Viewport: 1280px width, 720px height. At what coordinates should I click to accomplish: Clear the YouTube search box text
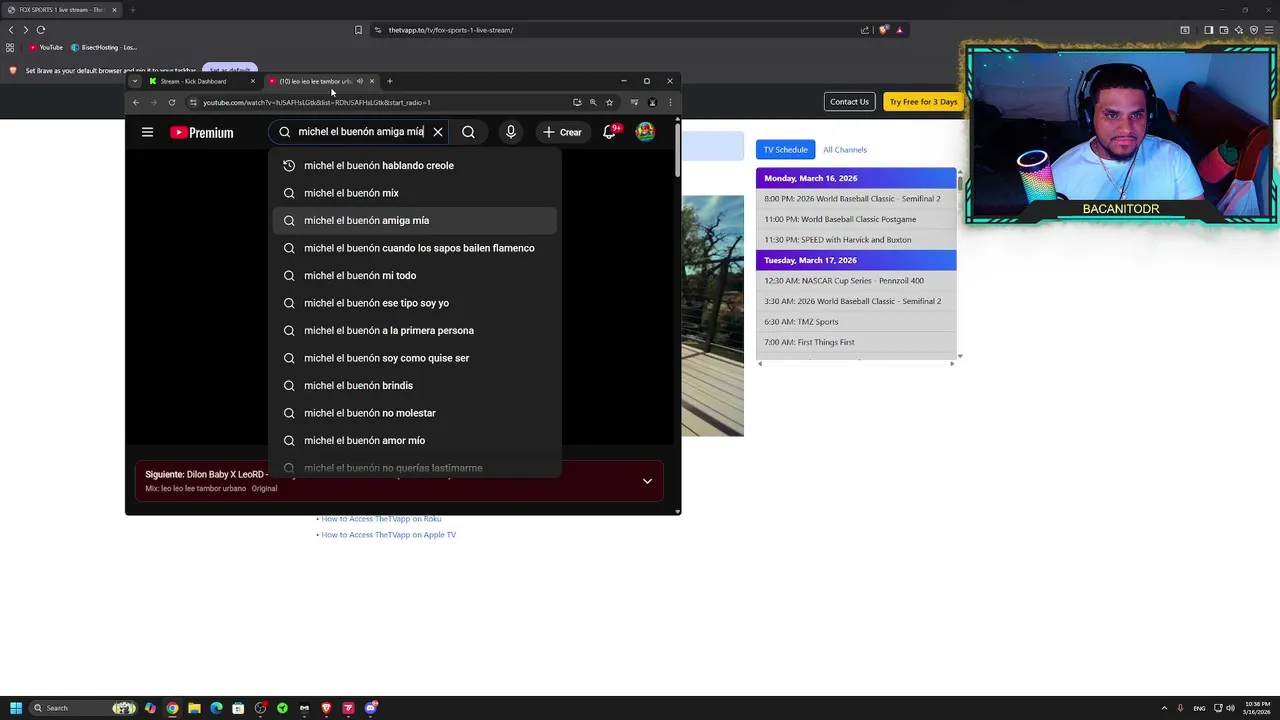[x=437, y=132]
